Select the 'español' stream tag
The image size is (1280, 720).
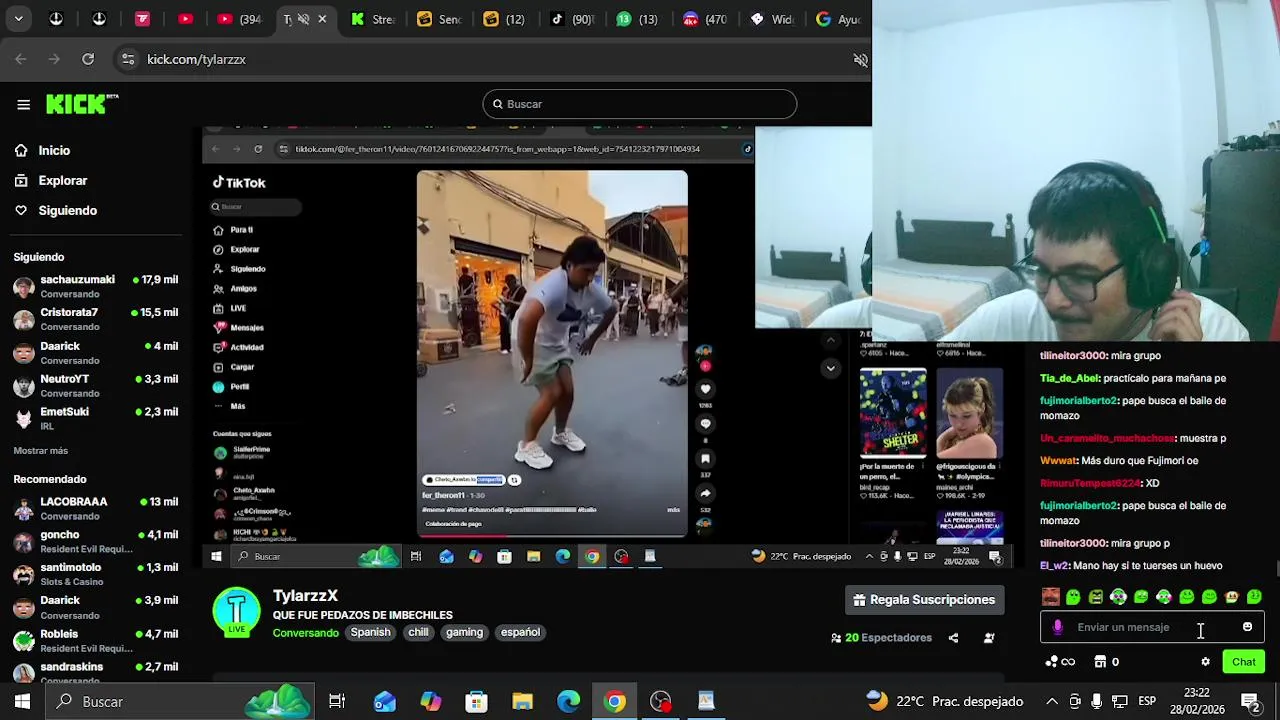click(x=520, y=632)
